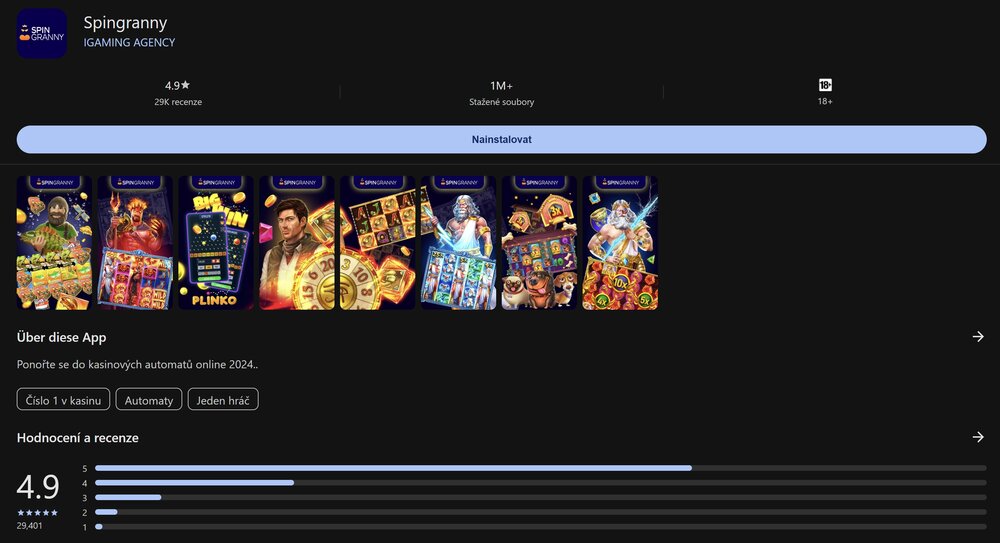The height and width of the screenshot is (543, 1000).
Task: Click the 1M+ downloads count
Action: 501,86
